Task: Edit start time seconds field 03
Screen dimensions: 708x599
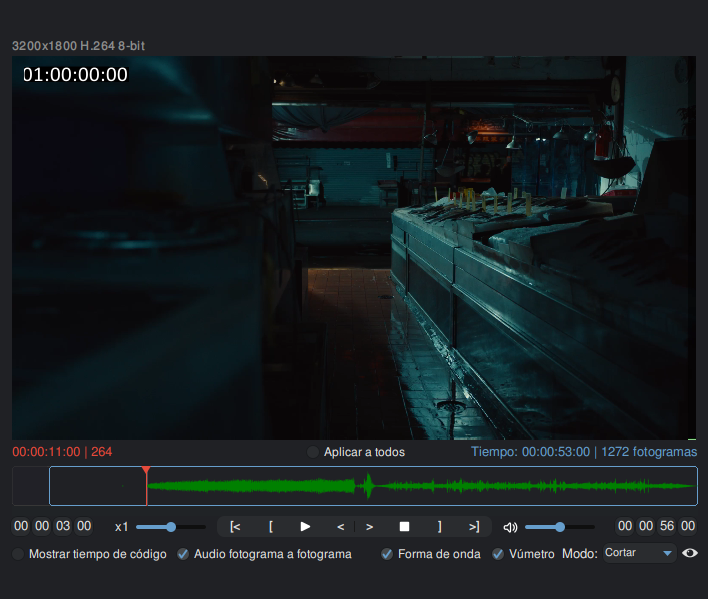Action: coord(63,526)
